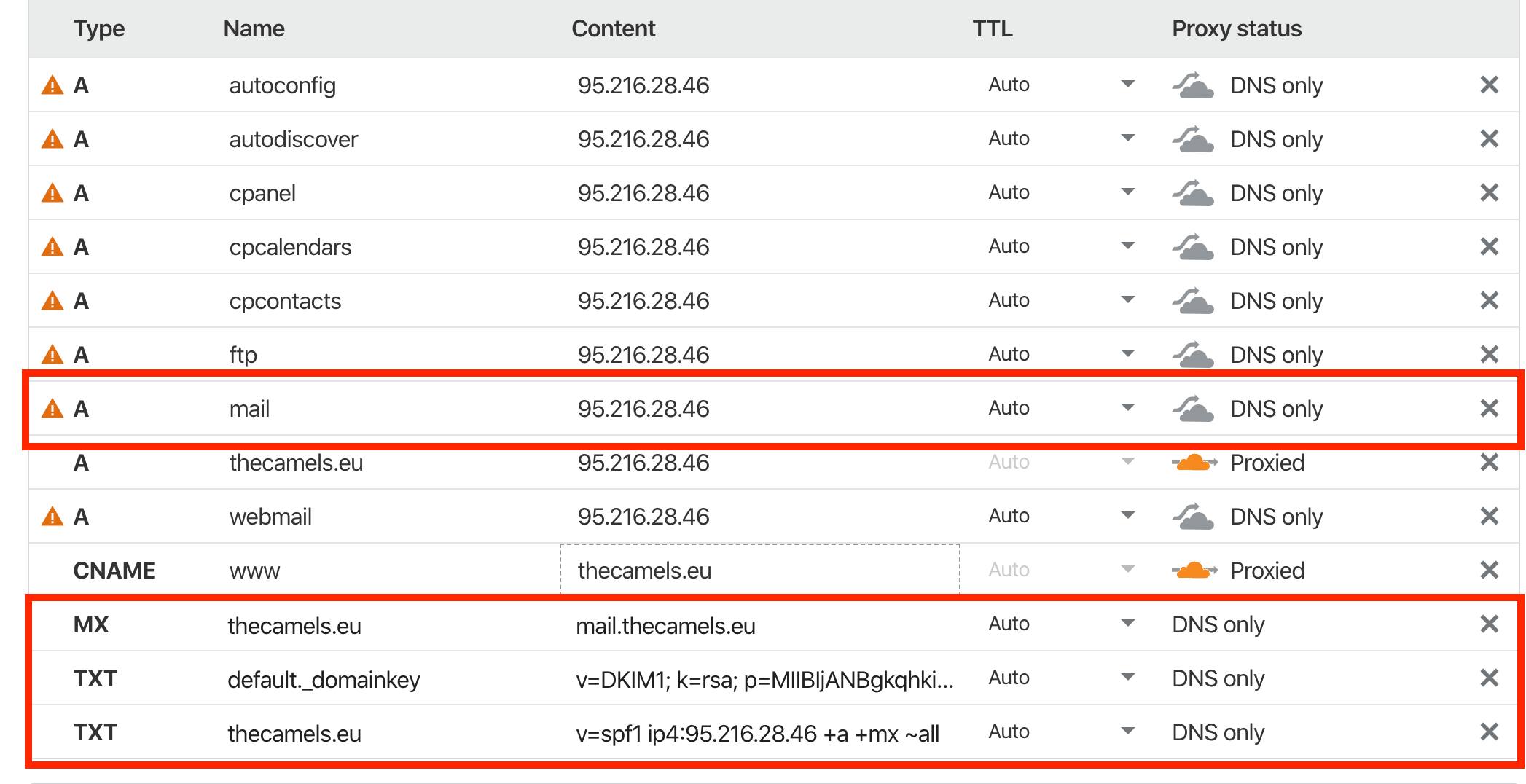Click the Proxy status column header
The image size is (1526, 784).
point(1237,28)
